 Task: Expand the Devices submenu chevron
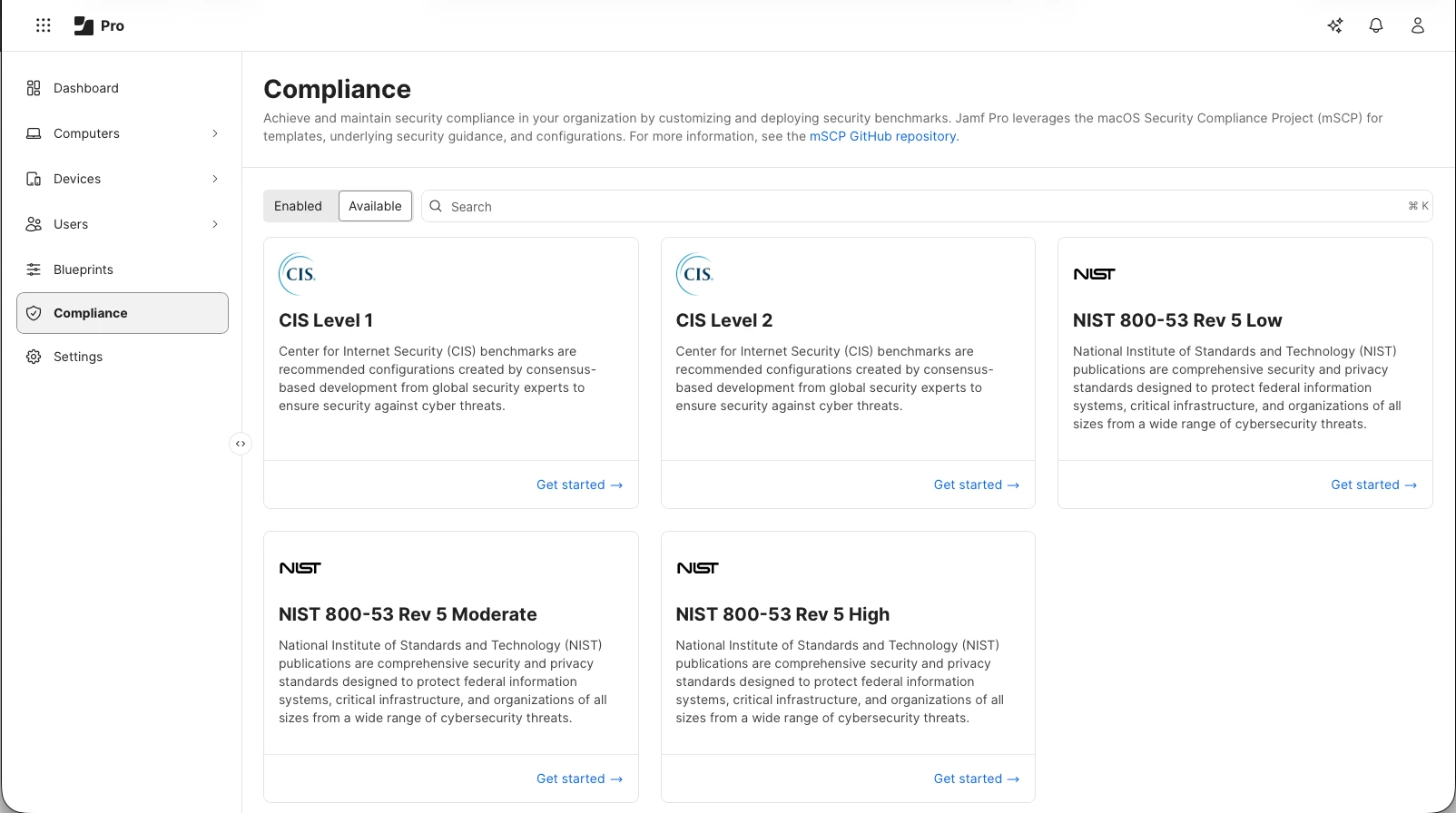(x=215, y=179)
